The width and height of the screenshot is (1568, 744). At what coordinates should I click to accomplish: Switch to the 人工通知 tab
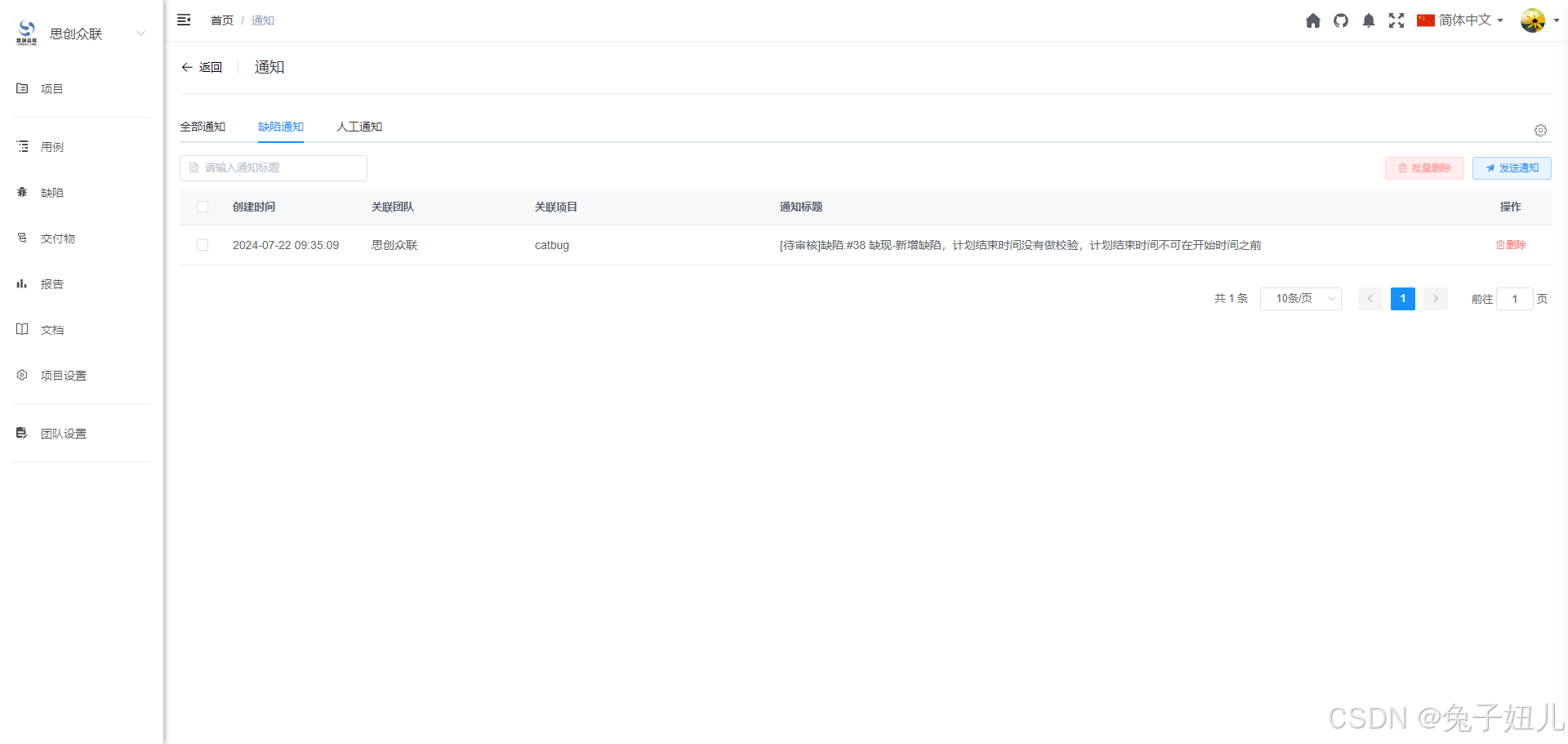click(359, 127)
